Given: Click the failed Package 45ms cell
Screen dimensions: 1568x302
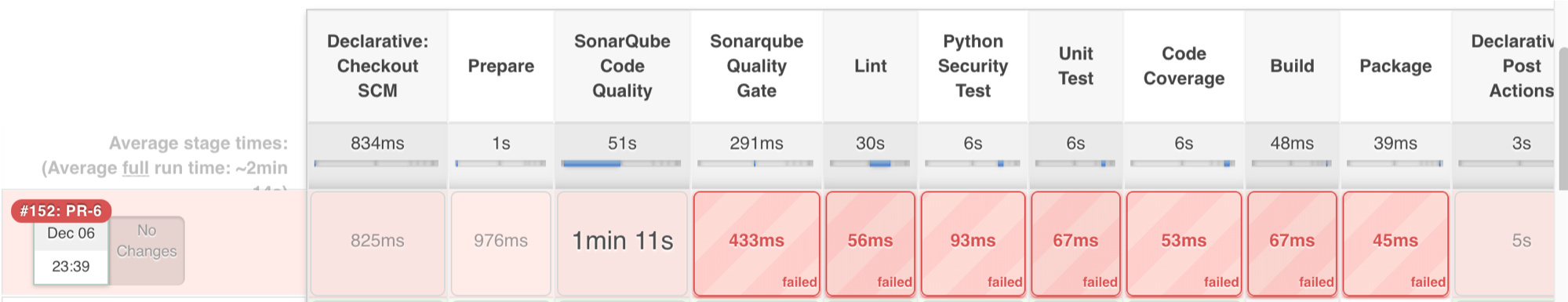Looking at the screenshot, I should 1395,243.
